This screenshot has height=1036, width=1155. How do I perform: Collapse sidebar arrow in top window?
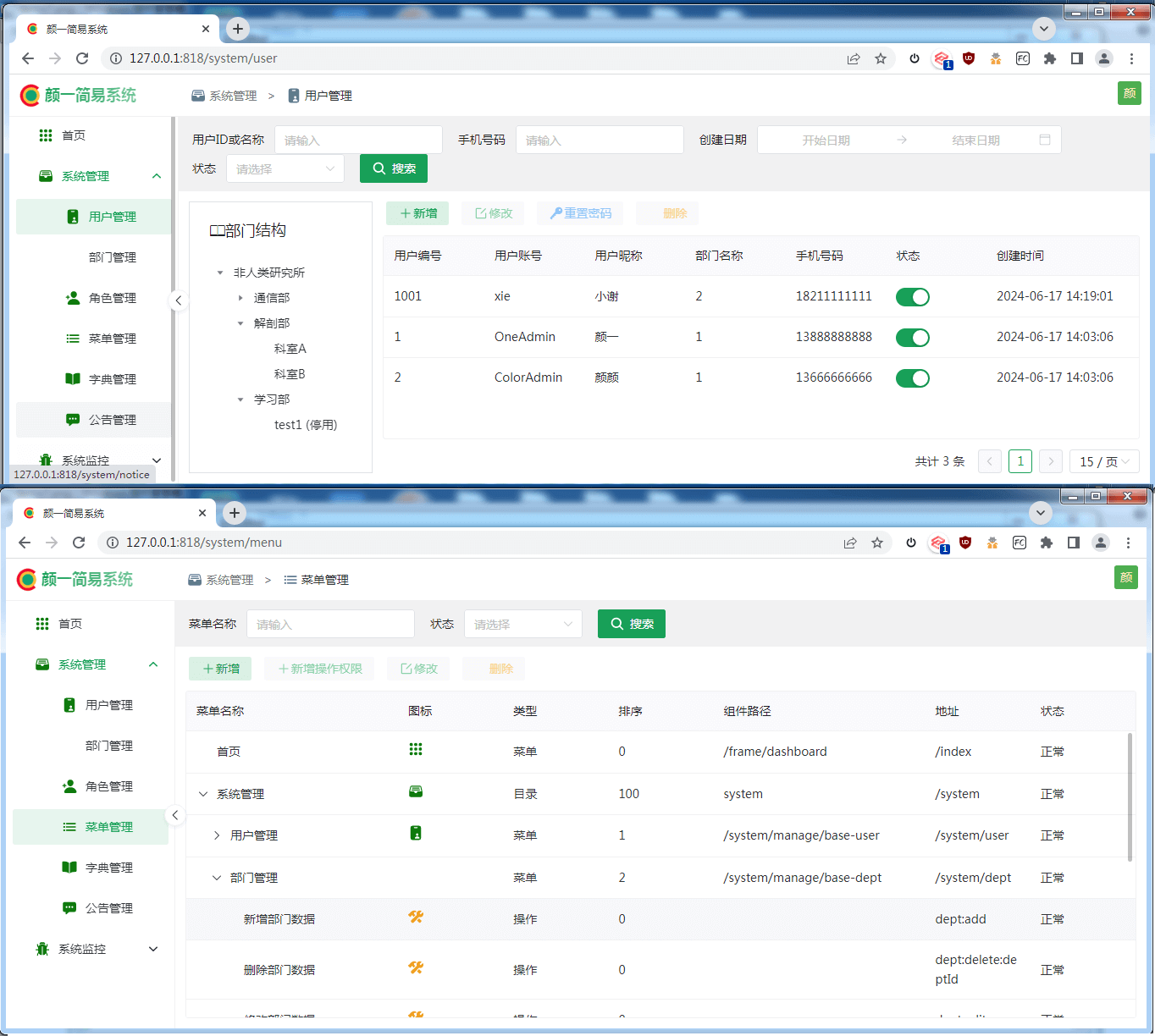tap(178, 300)
